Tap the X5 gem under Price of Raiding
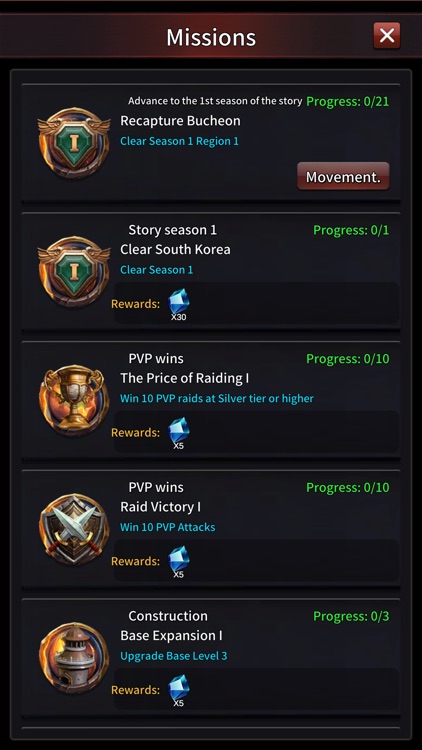Image resolution: width=422 pixels, height=750 pixels. (178, 433)
